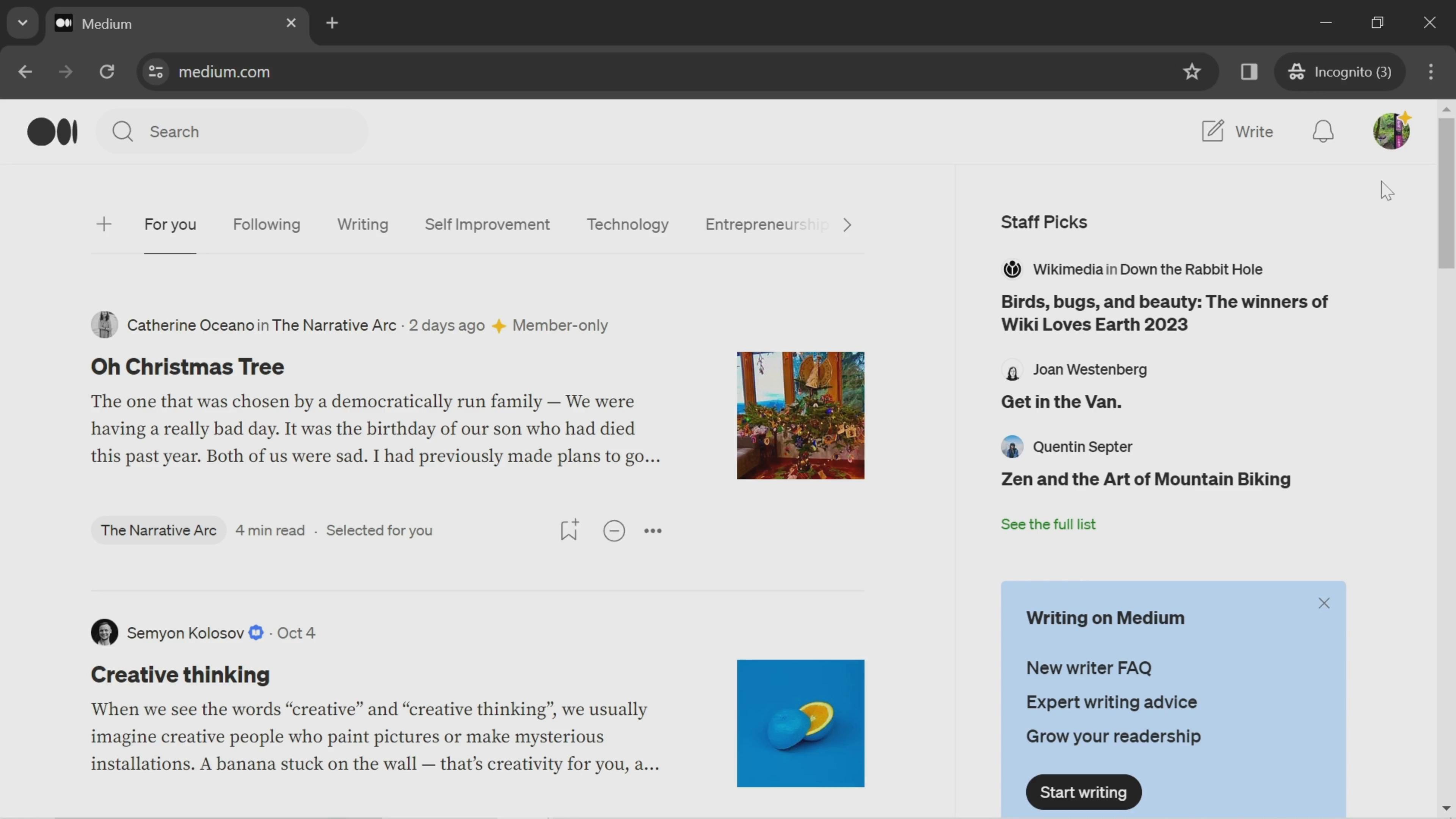Select Joan Westenberg staff pick

[1062, 401]
